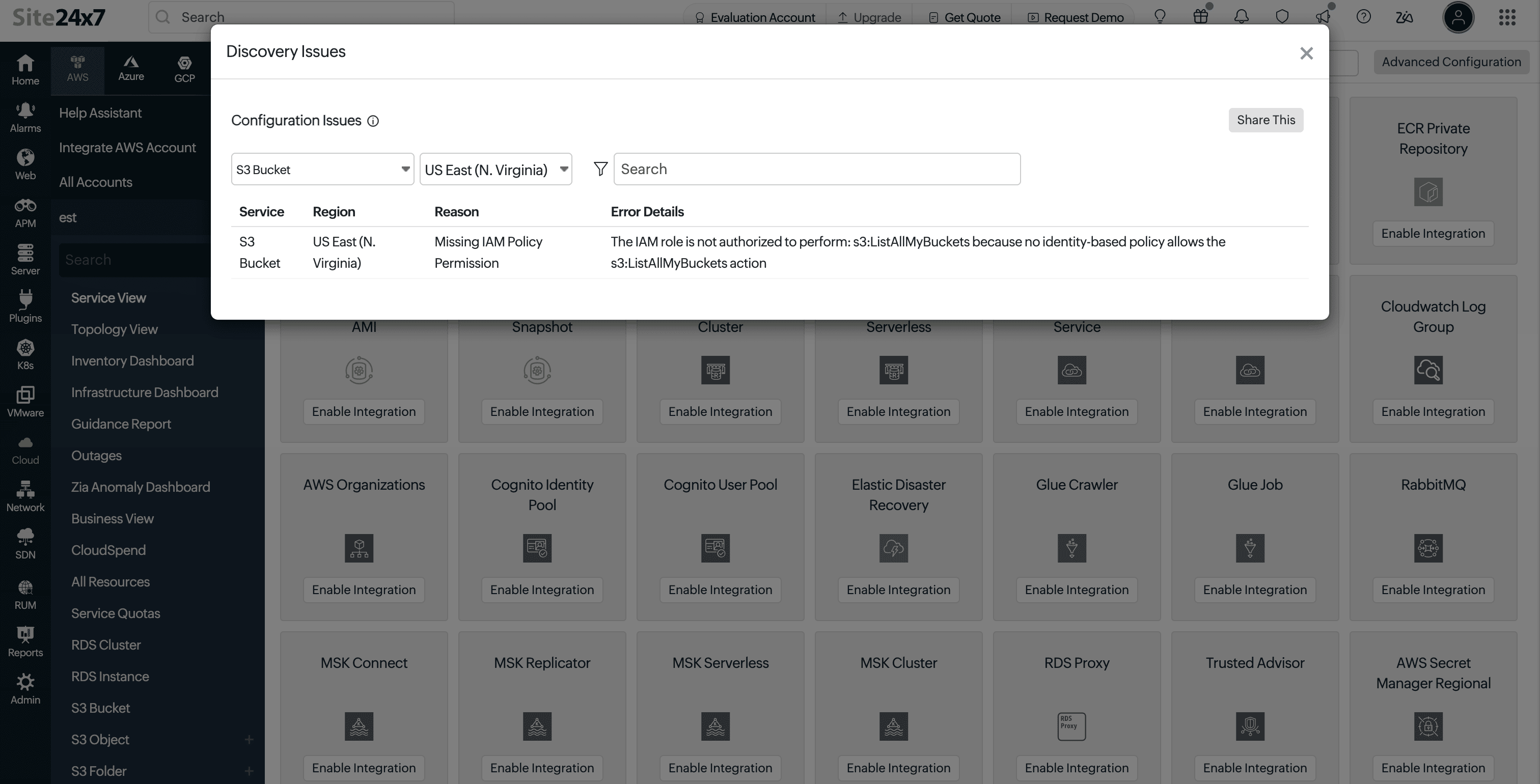Open the gift box icon
The image size is (1540, 784).
pyautogui.click(x=1200, y=17)
